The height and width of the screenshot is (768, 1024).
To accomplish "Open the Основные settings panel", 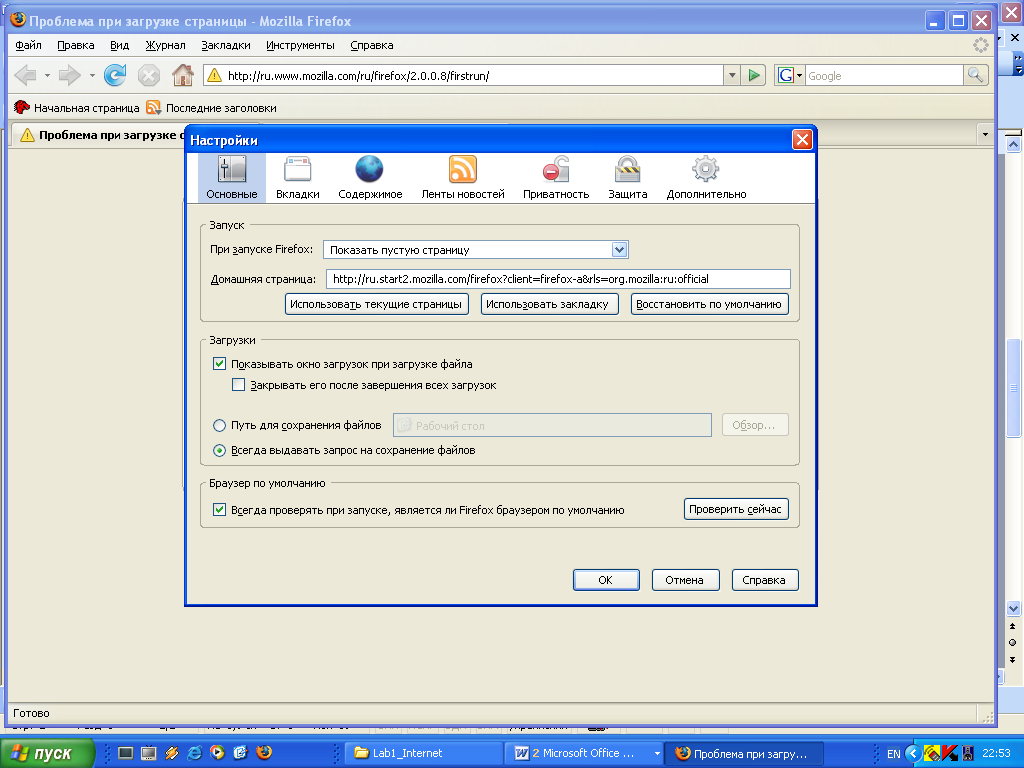I will pyautogui.click(x=232, y=178).
